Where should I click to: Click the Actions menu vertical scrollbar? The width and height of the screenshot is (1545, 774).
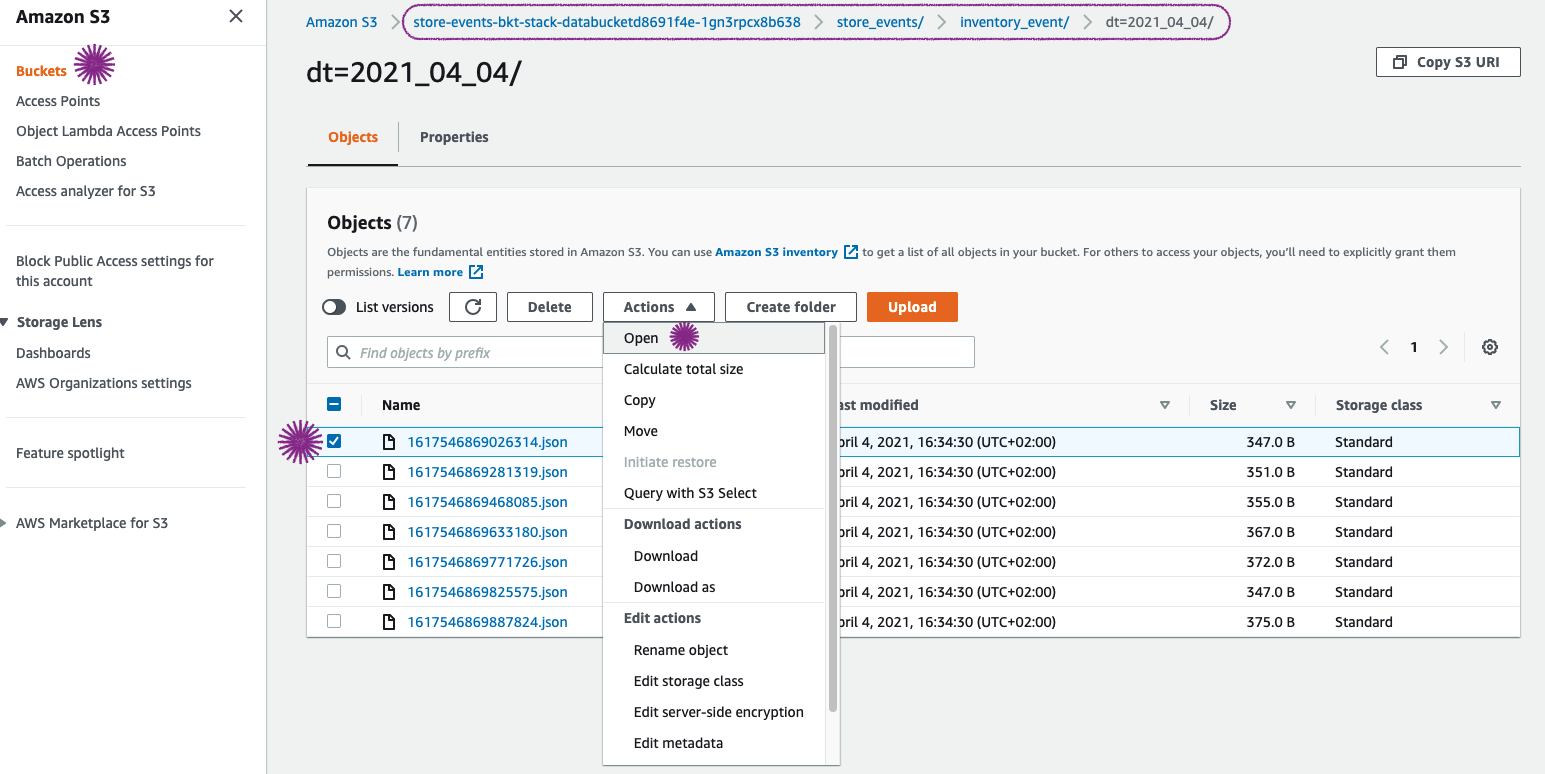(833, 518)
